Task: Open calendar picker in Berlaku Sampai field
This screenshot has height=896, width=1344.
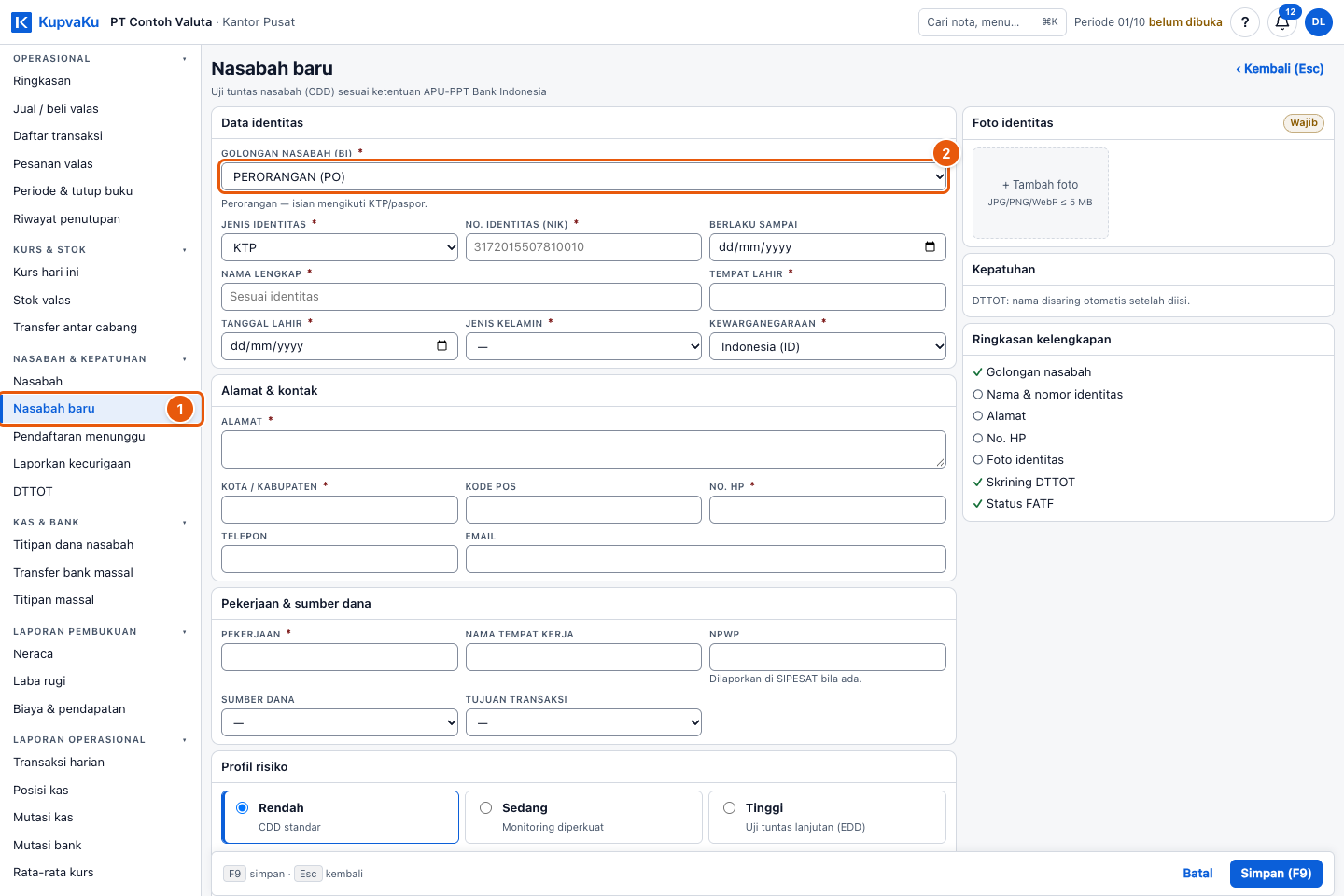Action: click(x=930, y=247)
